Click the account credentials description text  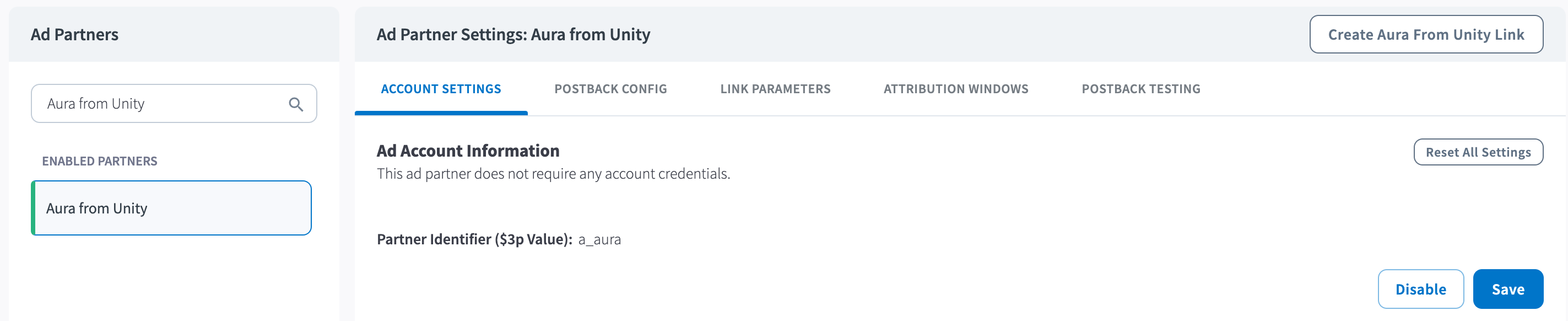pyautogui.click(x=553, y=174)
